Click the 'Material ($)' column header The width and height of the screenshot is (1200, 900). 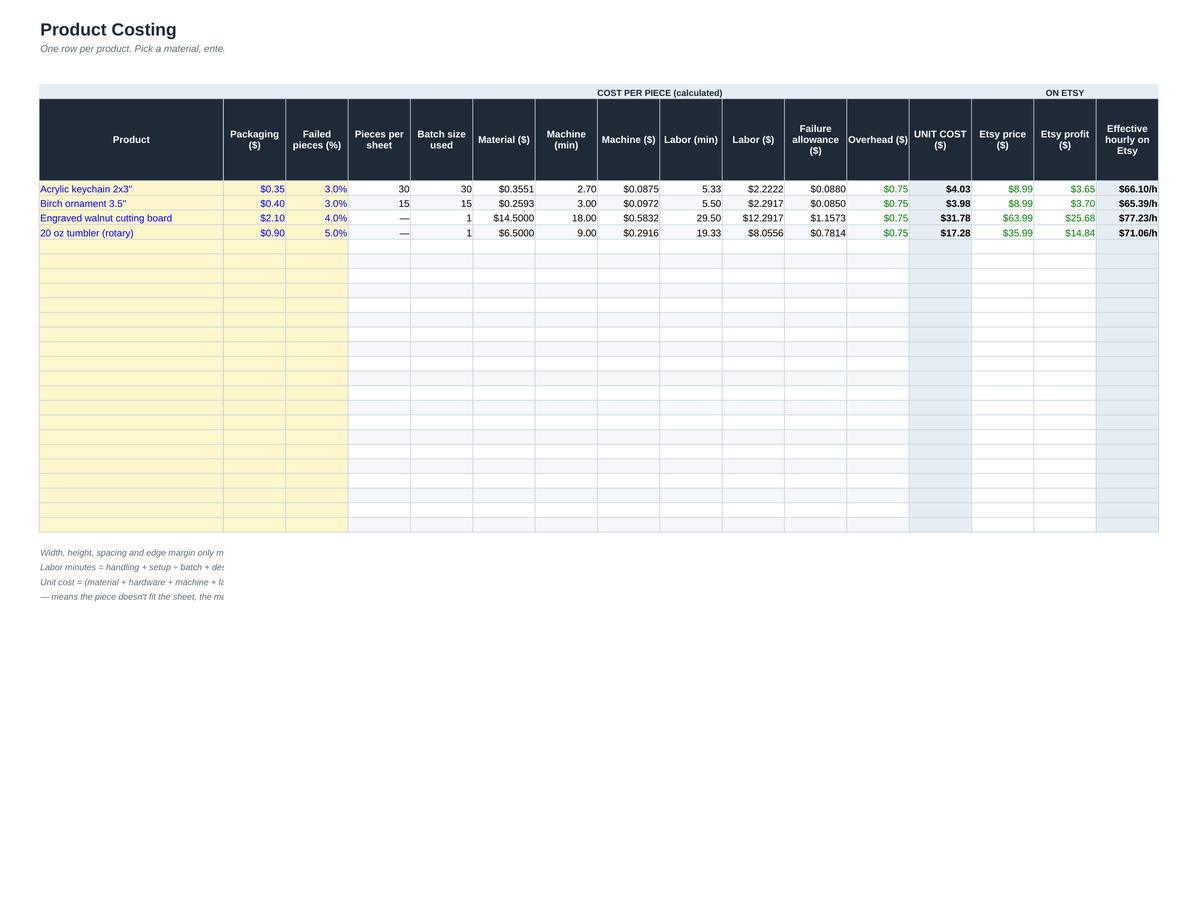coord(504,140)
